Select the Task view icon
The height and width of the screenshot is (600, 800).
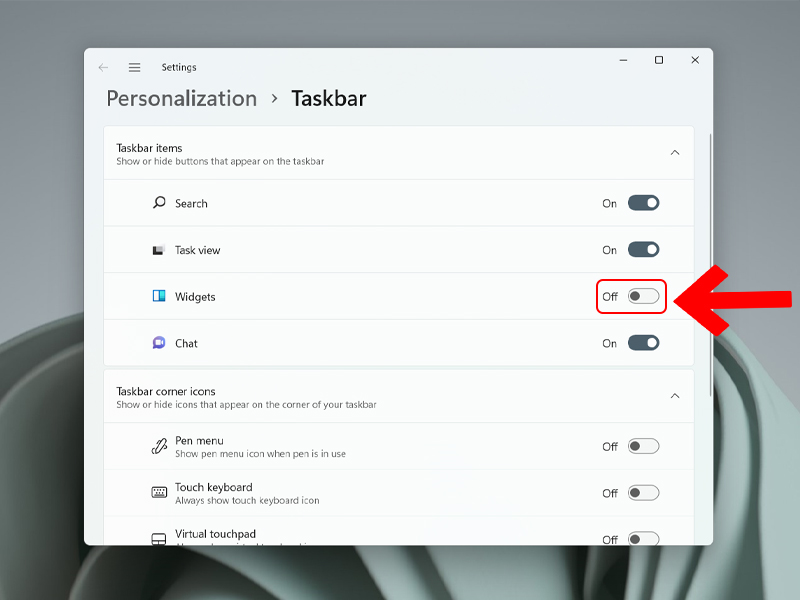click(159, 250)
